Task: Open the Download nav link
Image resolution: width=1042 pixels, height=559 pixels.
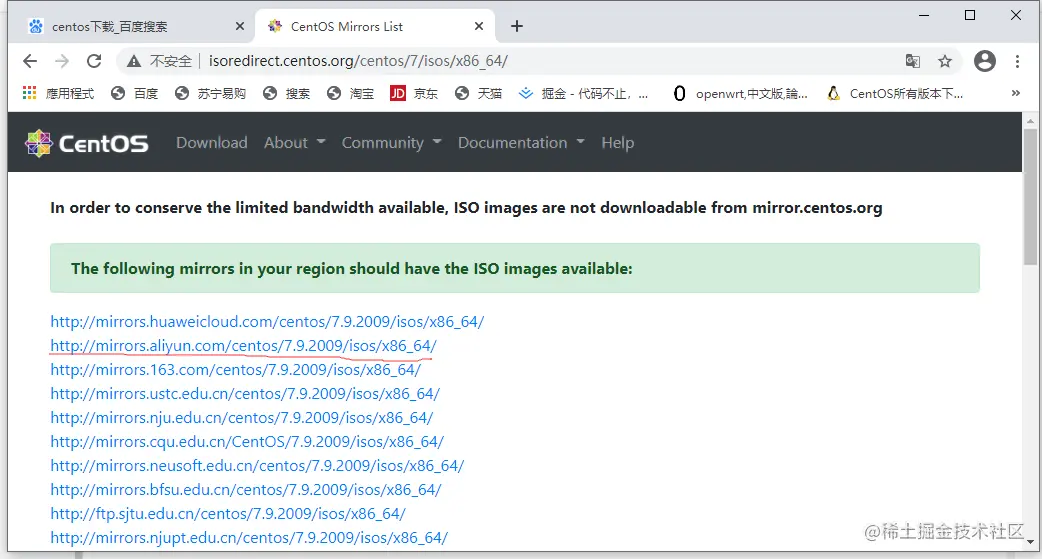Action: 211,143
